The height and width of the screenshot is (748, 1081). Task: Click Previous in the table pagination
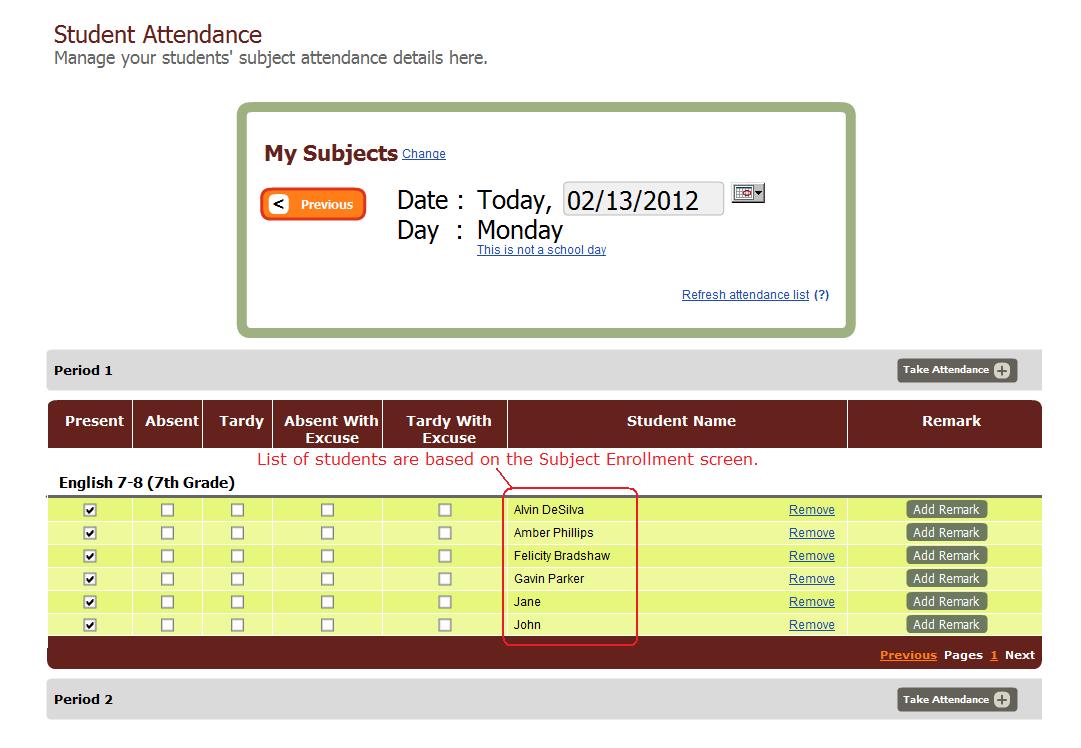[908, 655]
